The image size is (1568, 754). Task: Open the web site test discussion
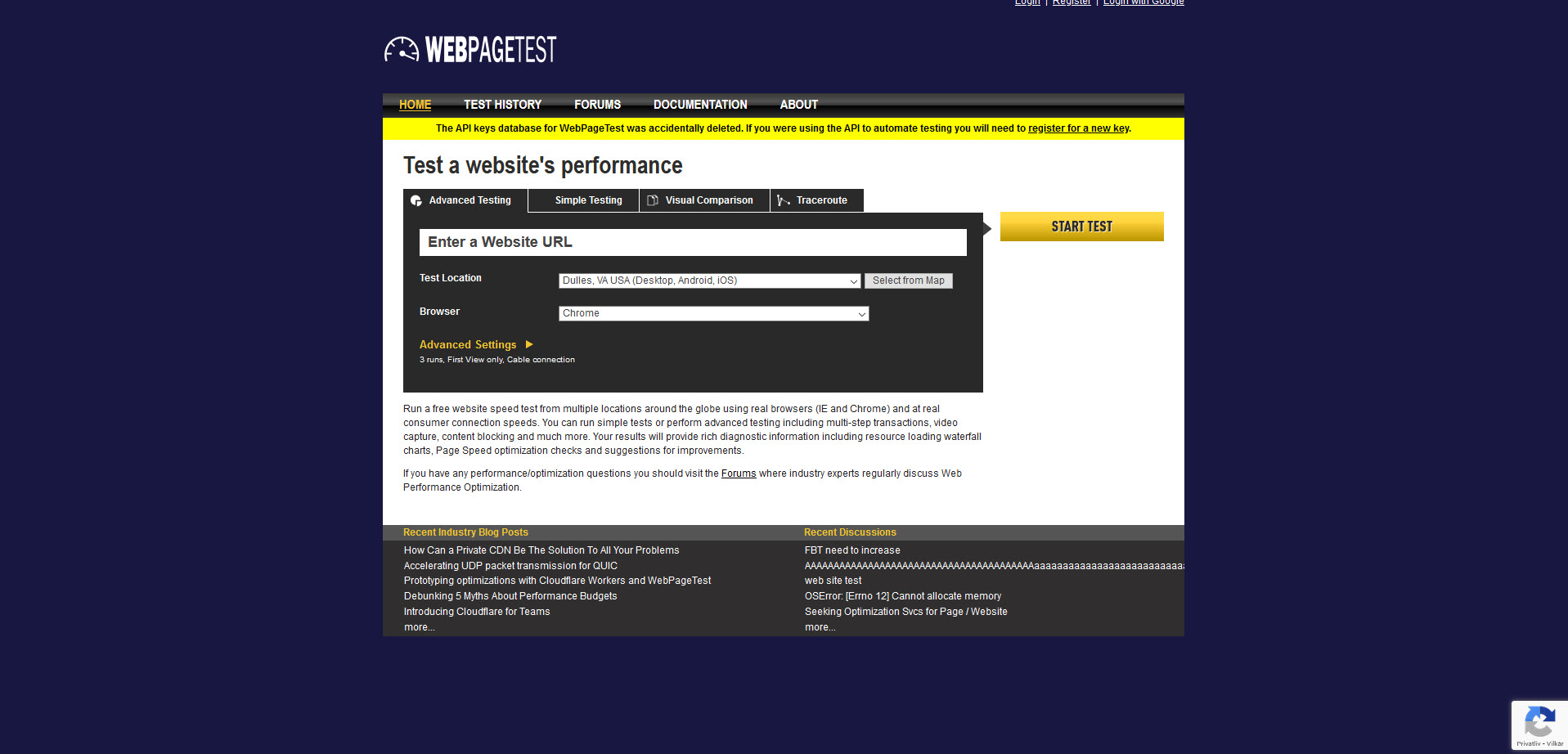[833, 581]
